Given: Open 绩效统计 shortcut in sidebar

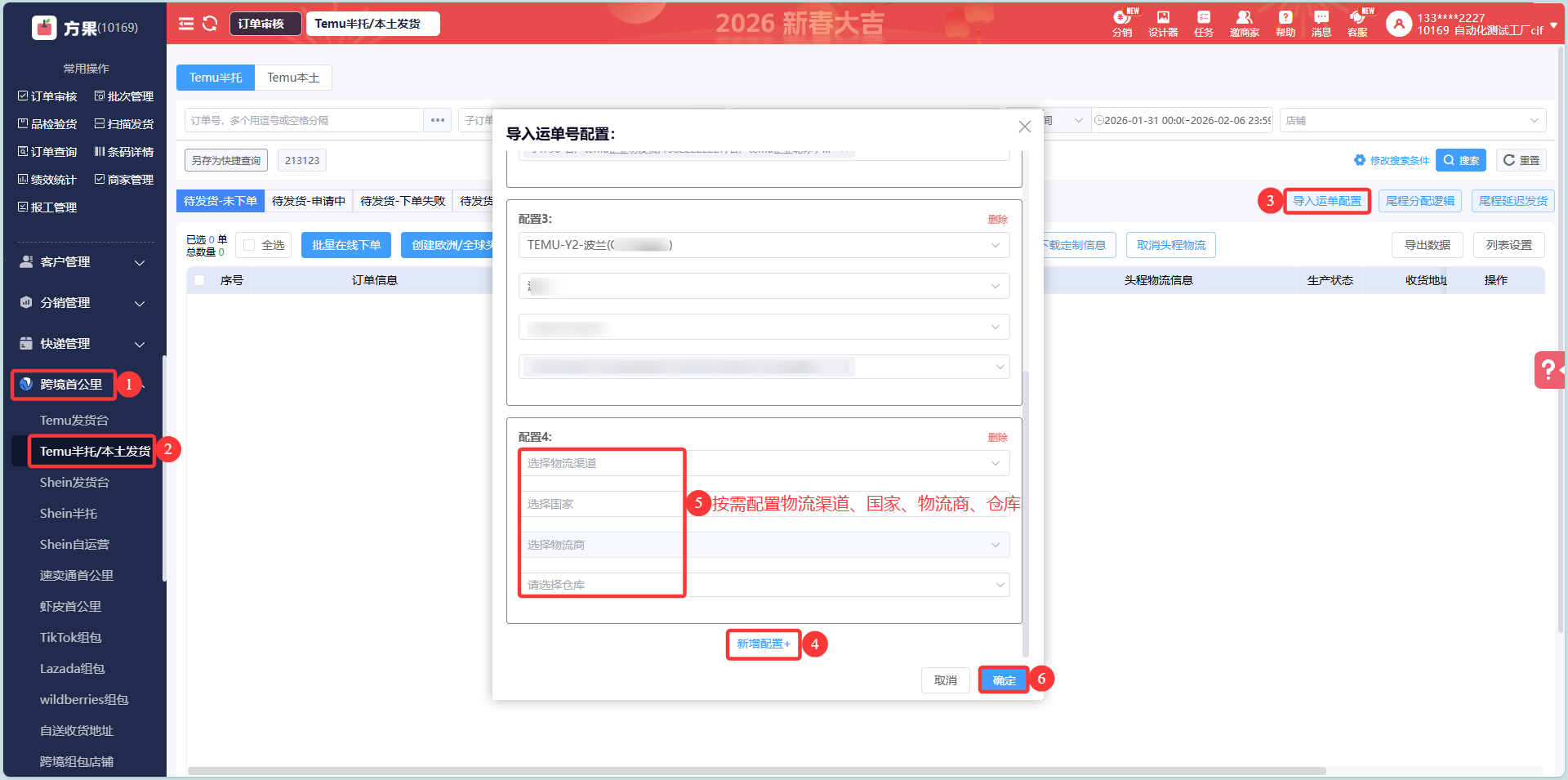Looking at the screenshot, I should click(x=47, y=180).
